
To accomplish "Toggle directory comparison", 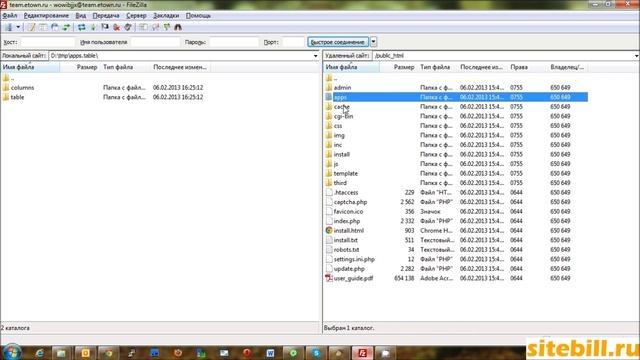I will (x=155, y=27).
